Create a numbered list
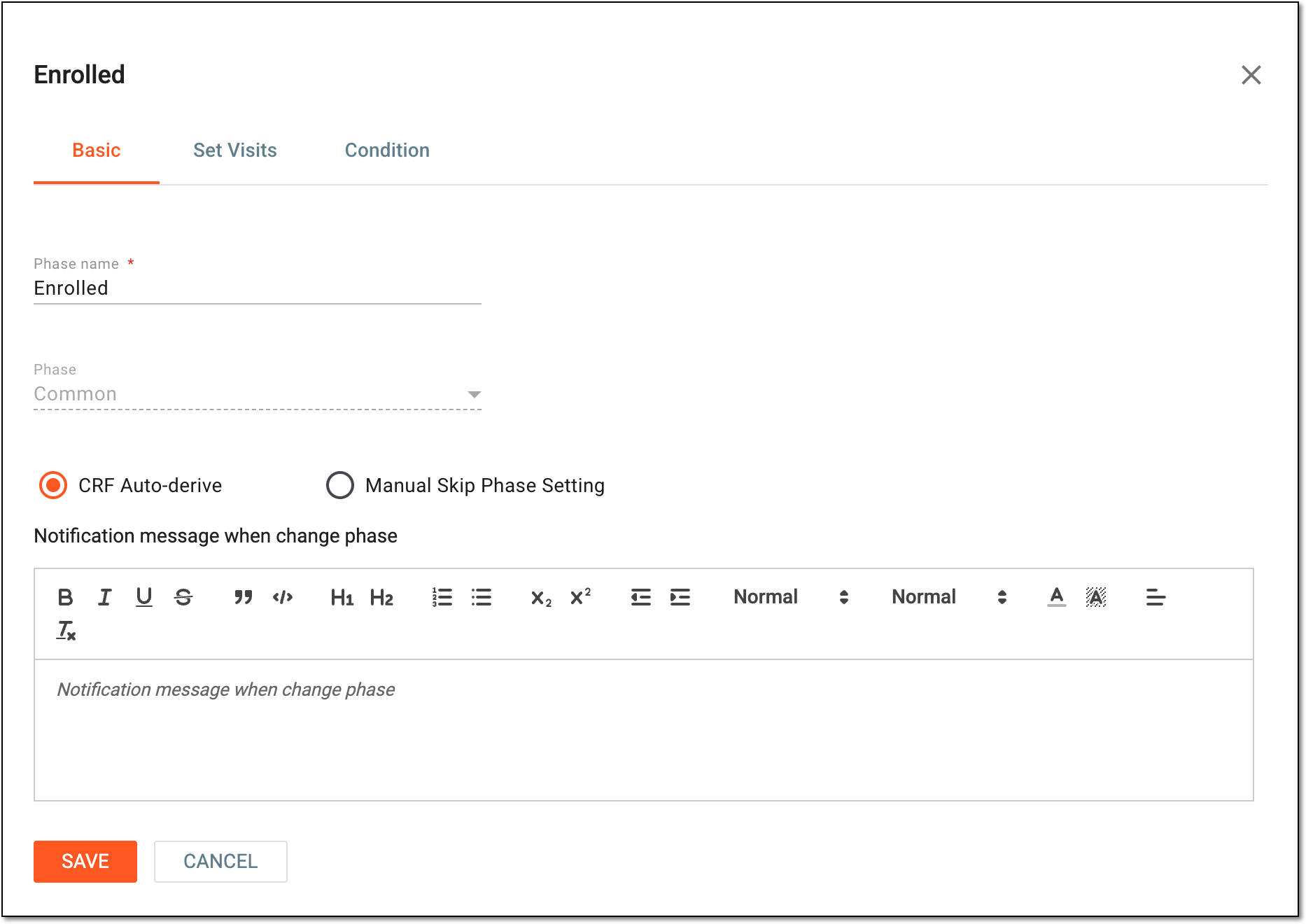The image size is (1306, 924). pos(442,597)
